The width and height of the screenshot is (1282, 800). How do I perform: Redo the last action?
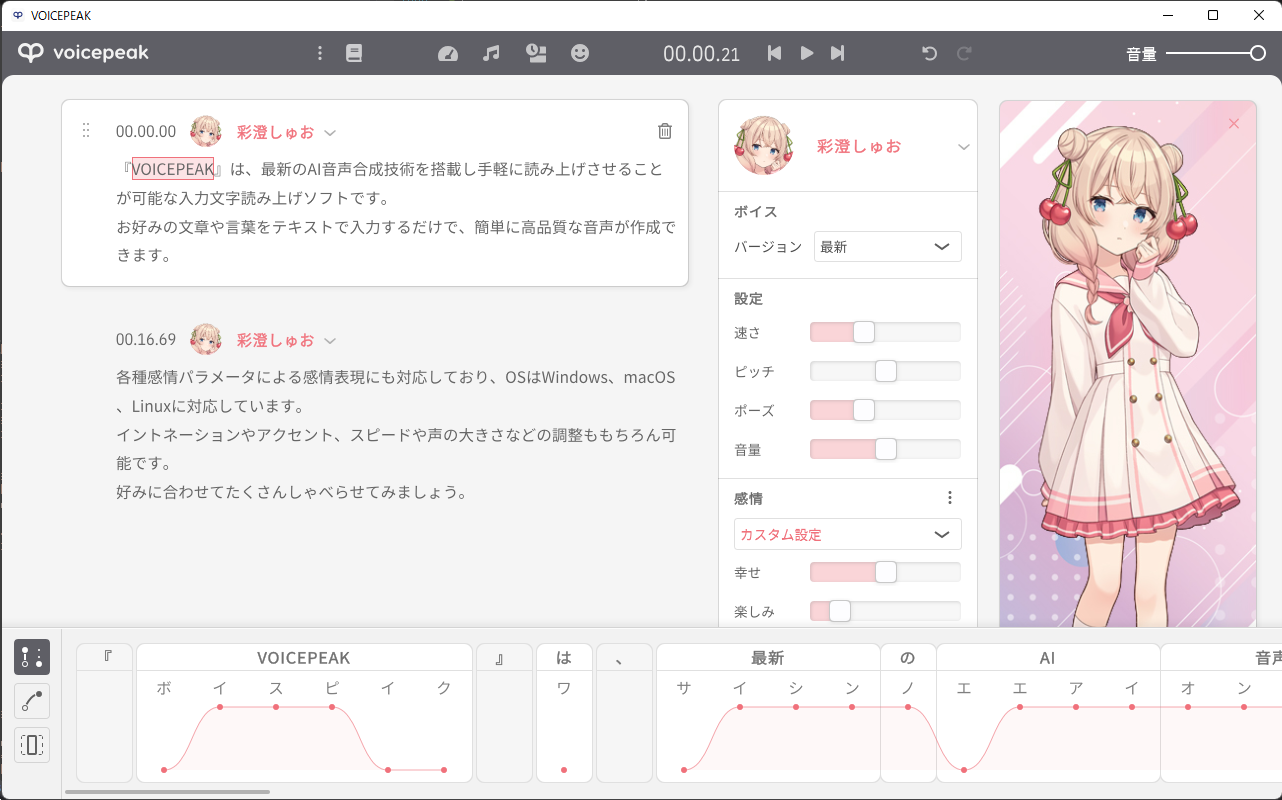(x=964, y=53)
